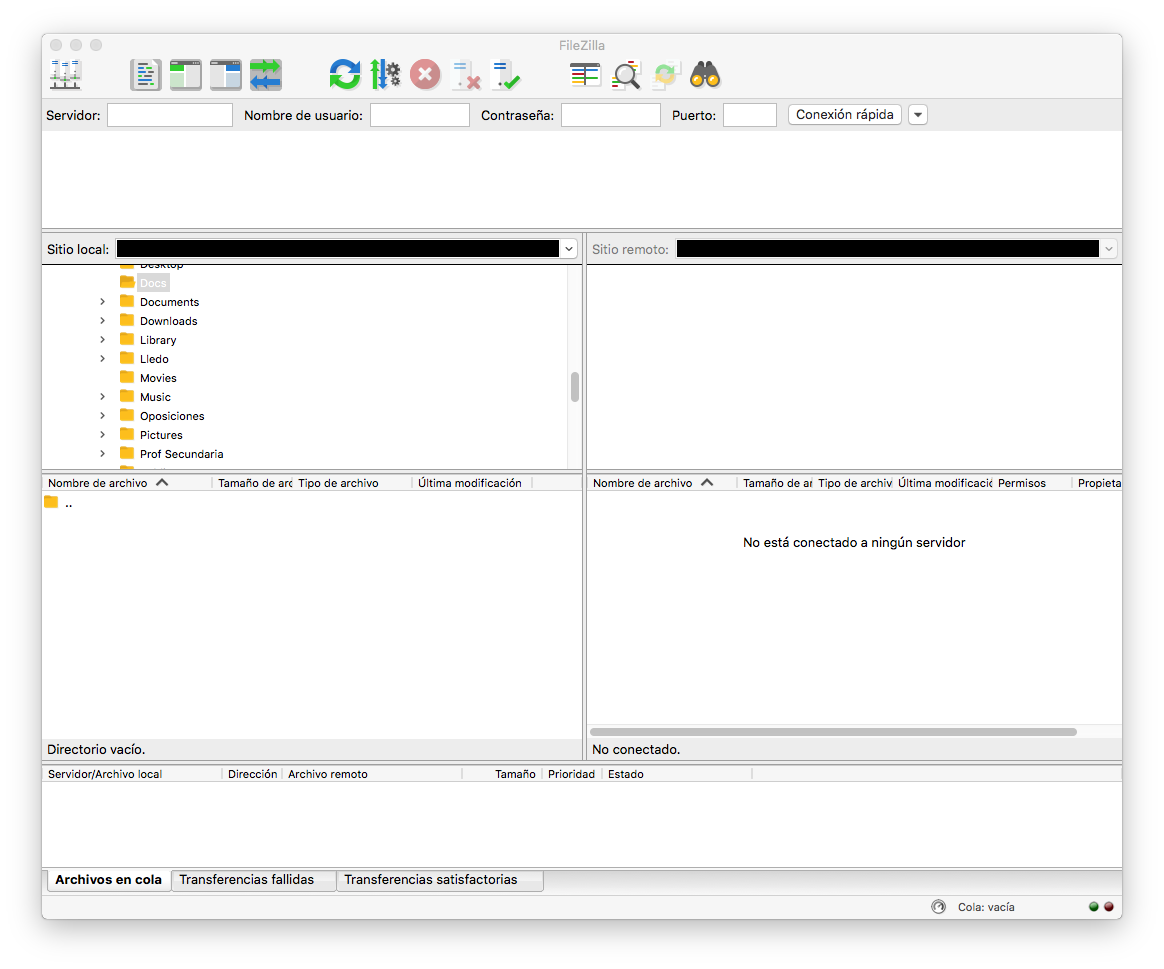Viewport: 1164px width, 969px height.
Task: Click the binoculars file search icon
Action: (x=705, y=75)
